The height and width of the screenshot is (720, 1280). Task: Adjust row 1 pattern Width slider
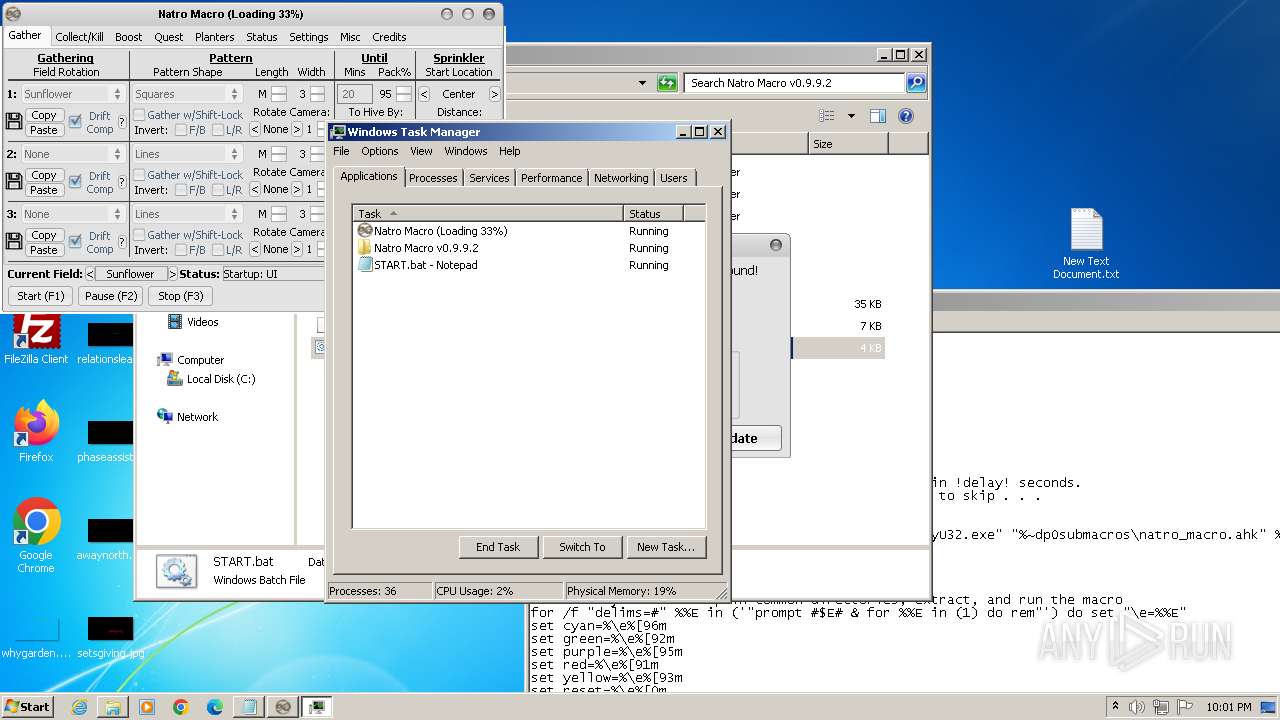(317, 94)
